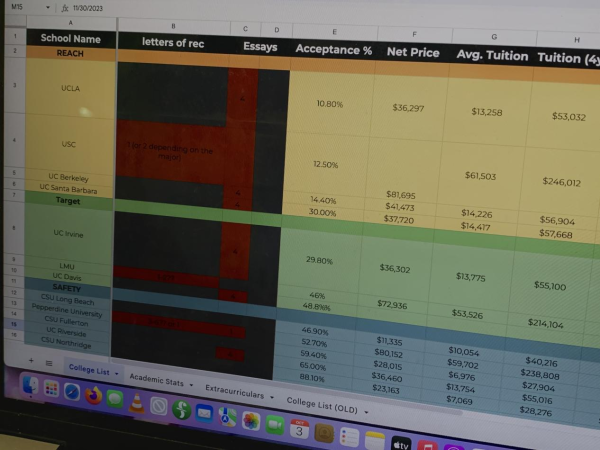Open Maps from the dock
The width and height of the screenshot is (600, 450).
pyautogui.click(x=227, y=417)
